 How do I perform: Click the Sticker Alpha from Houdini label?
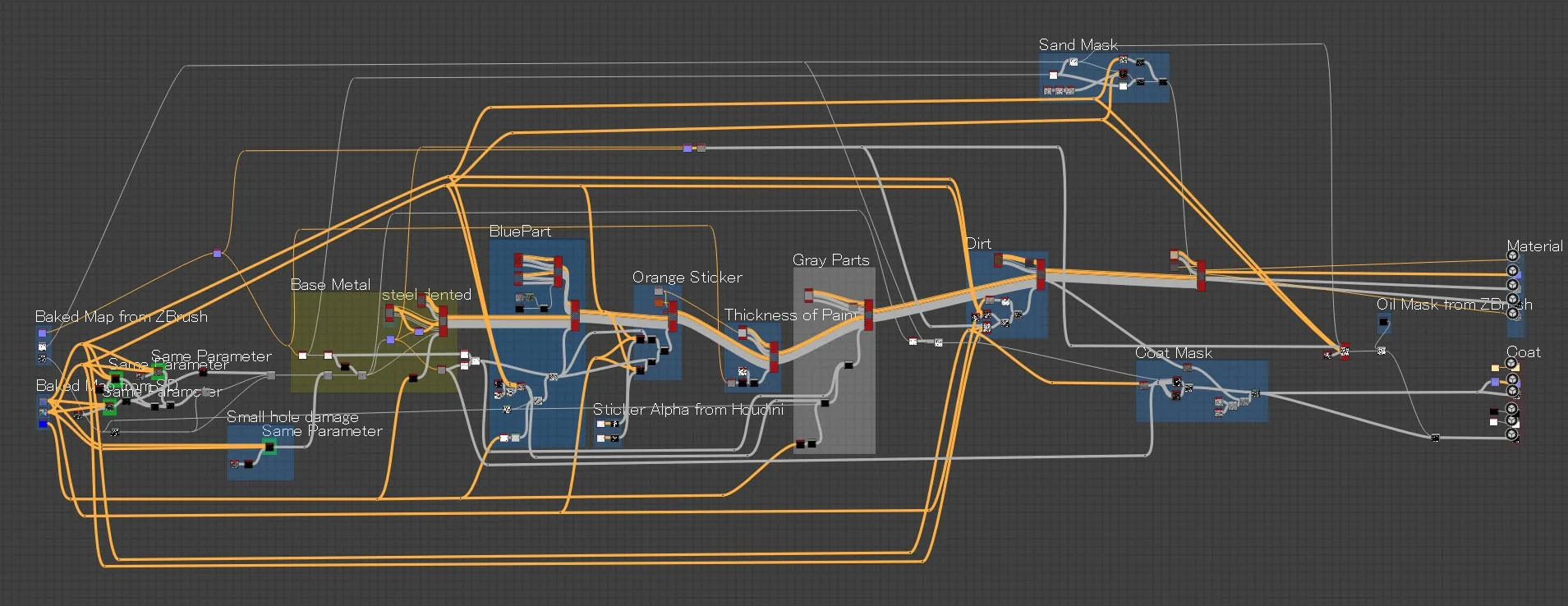pos(688,410)
